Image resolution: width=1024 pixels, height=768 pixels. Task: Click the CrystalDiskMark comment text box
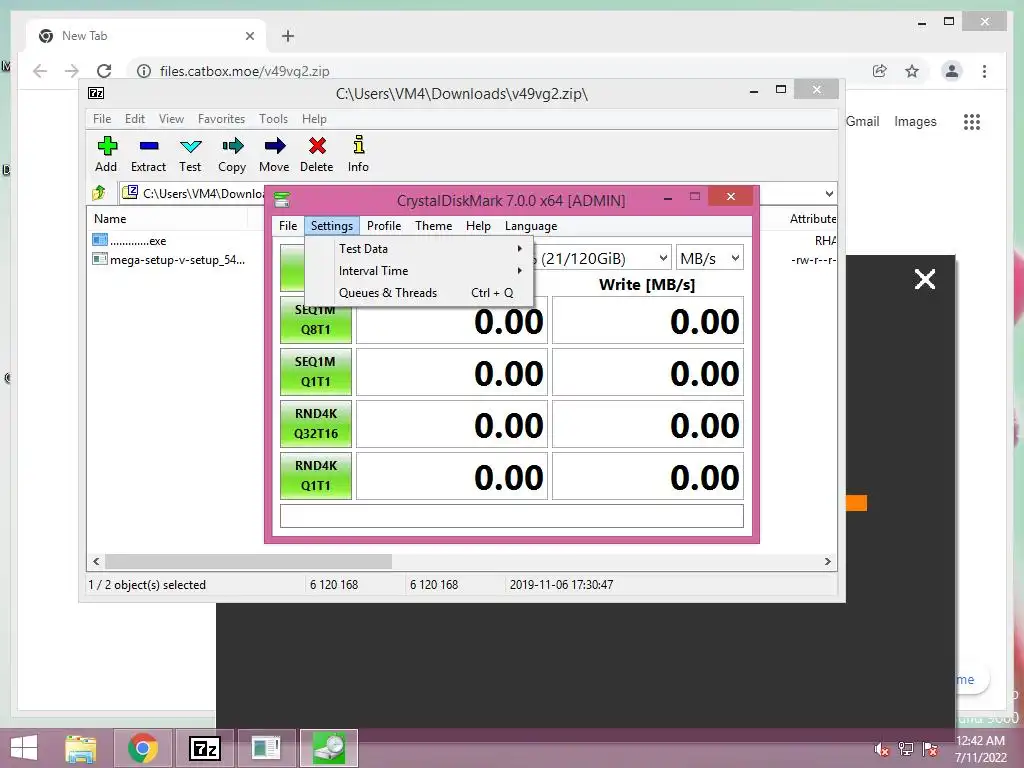[x=512, y=516]
